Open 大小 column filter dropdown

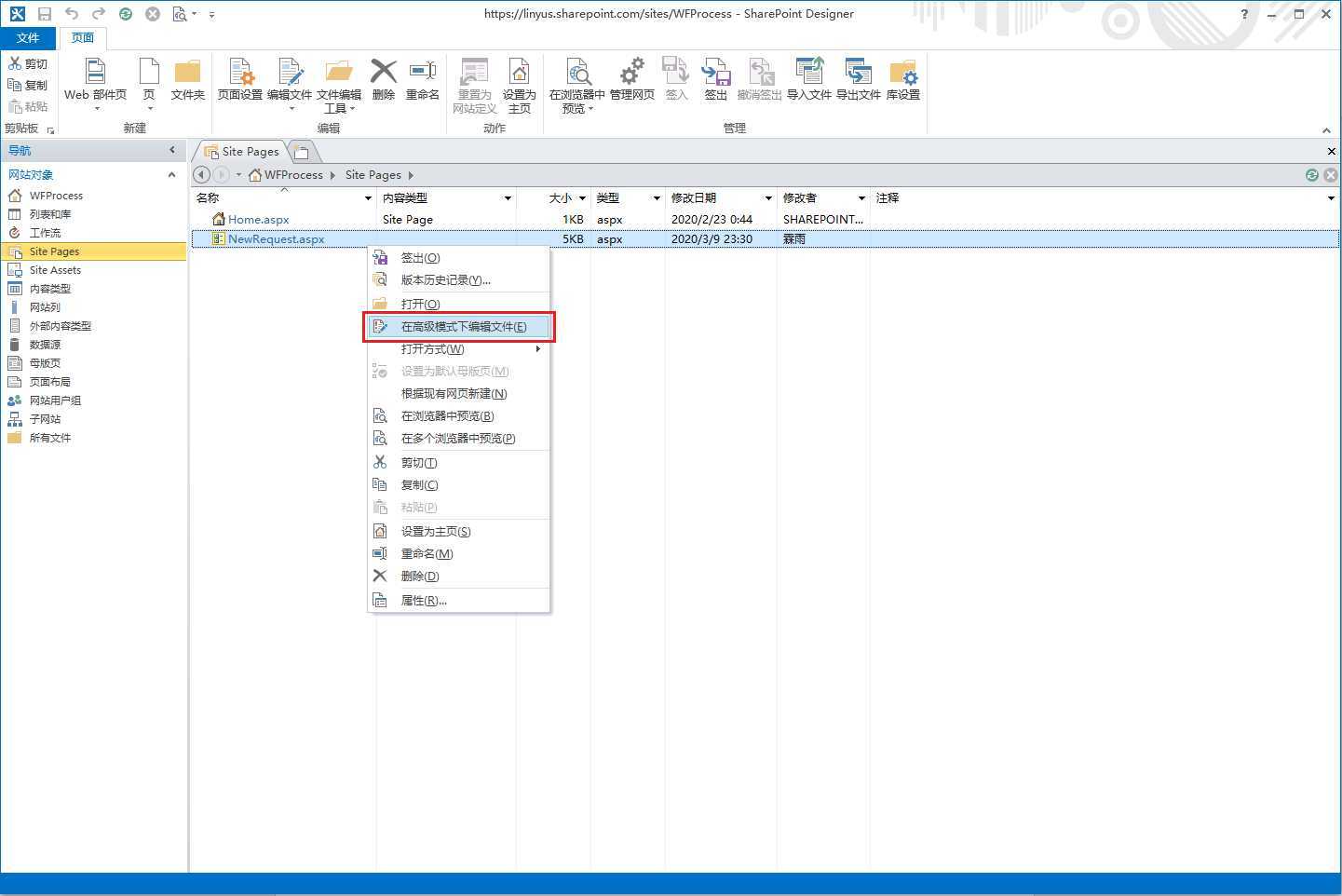coord(582,198)
